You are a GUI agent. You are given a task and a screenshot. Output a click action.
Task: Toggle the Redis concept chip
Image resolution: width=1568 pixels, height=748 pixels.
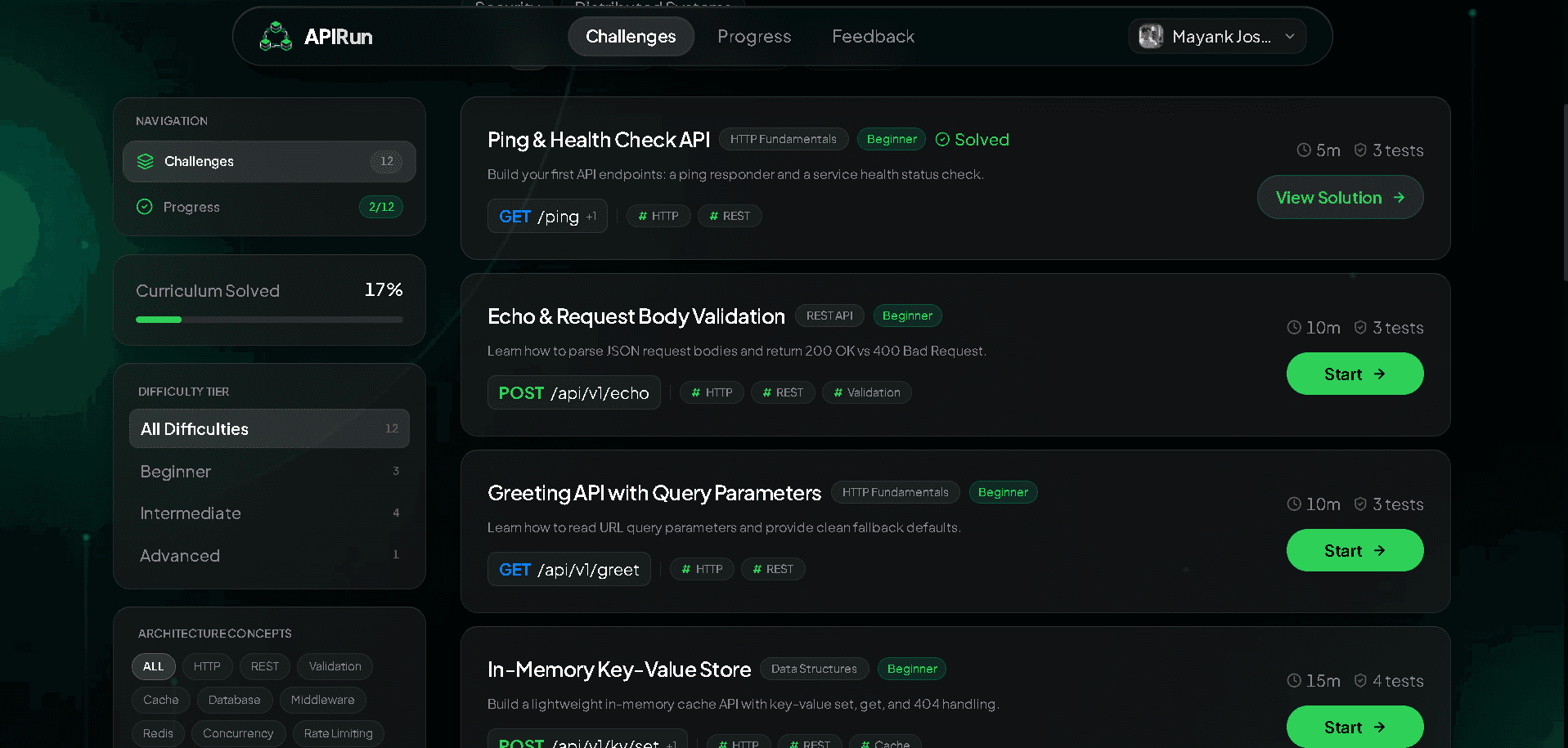click(x=158, y=733)
